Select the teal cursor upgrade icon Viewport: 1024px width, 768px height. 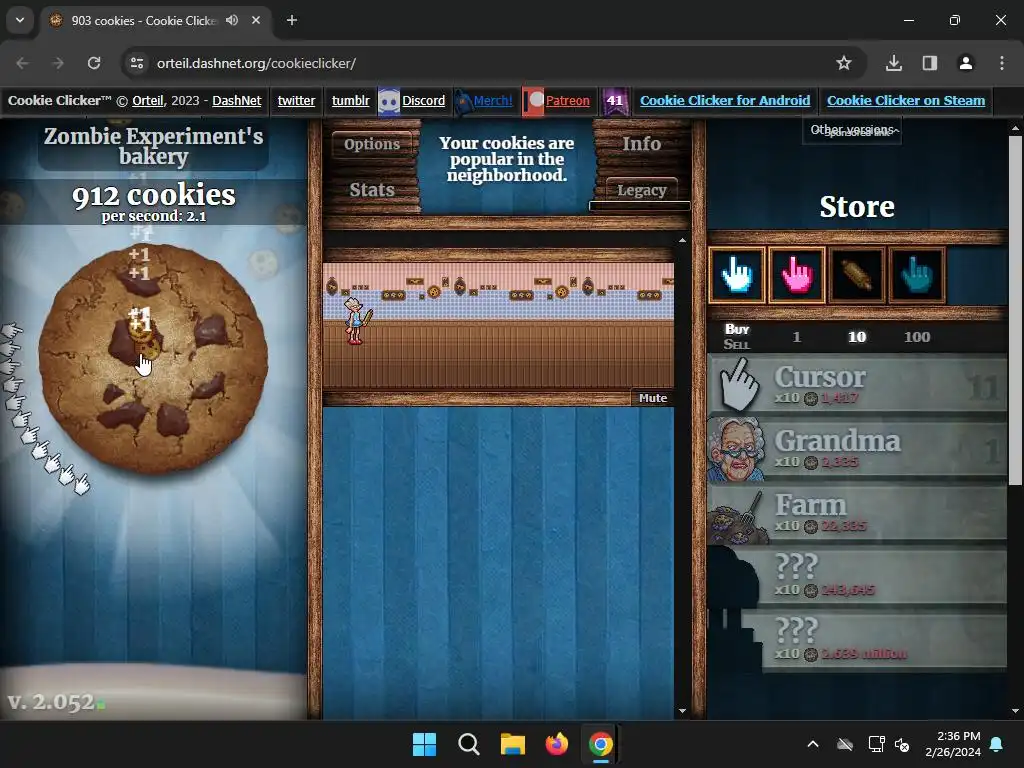(917, 275)
